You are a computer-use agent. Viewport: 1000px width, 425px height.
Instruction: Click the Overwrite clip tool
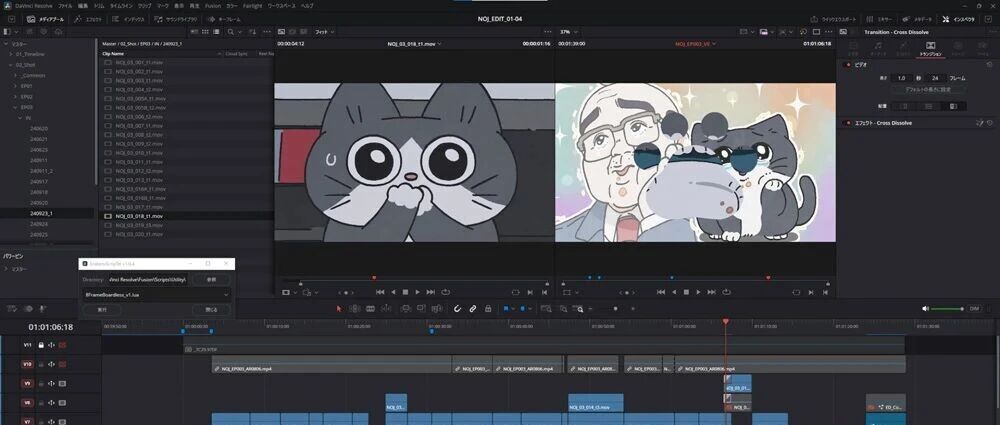point(420,309)
